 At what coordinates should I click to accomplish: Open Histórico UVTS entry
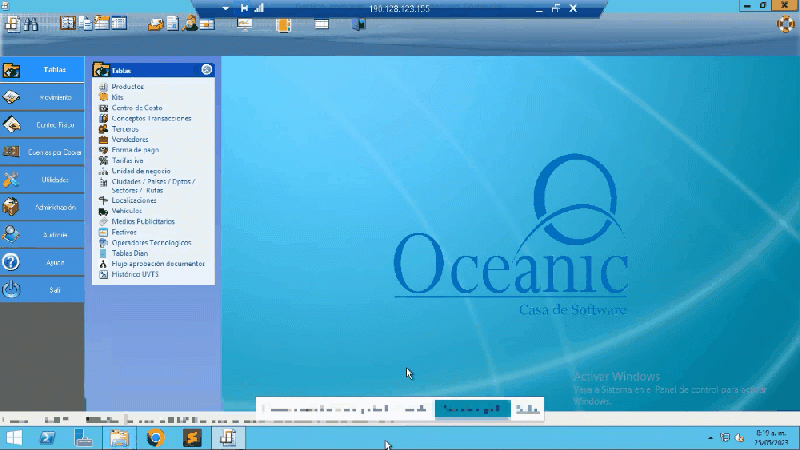[135, 273]
